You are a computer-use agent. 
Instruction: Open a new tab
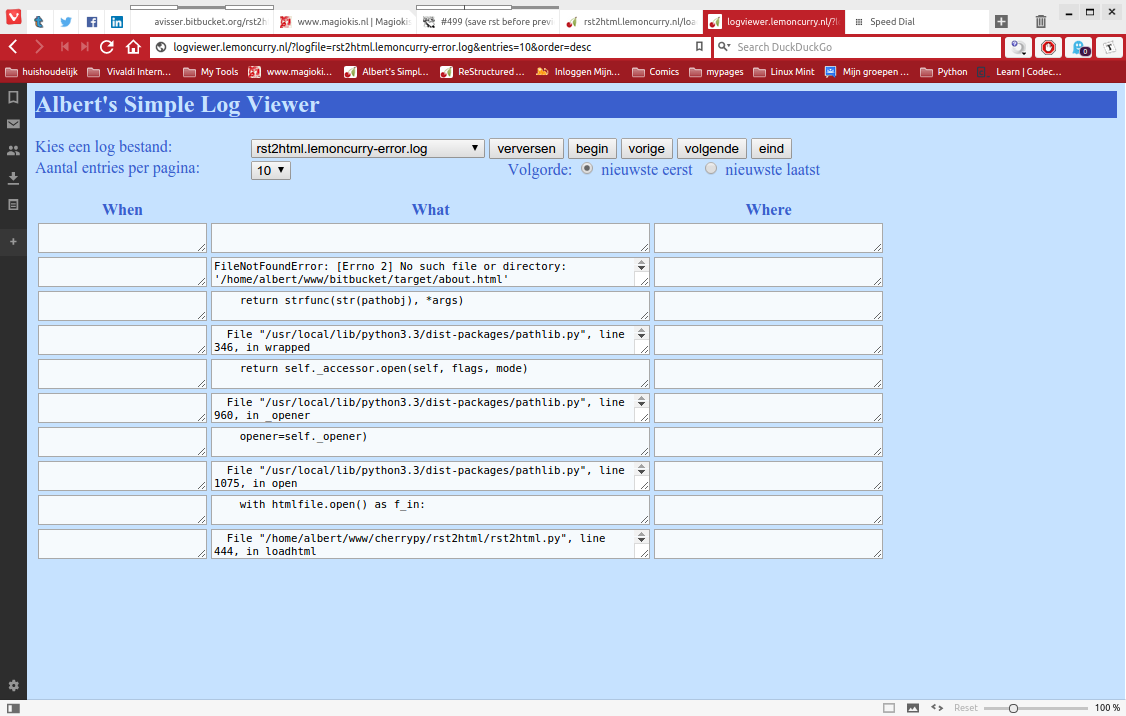[1001, 22]
